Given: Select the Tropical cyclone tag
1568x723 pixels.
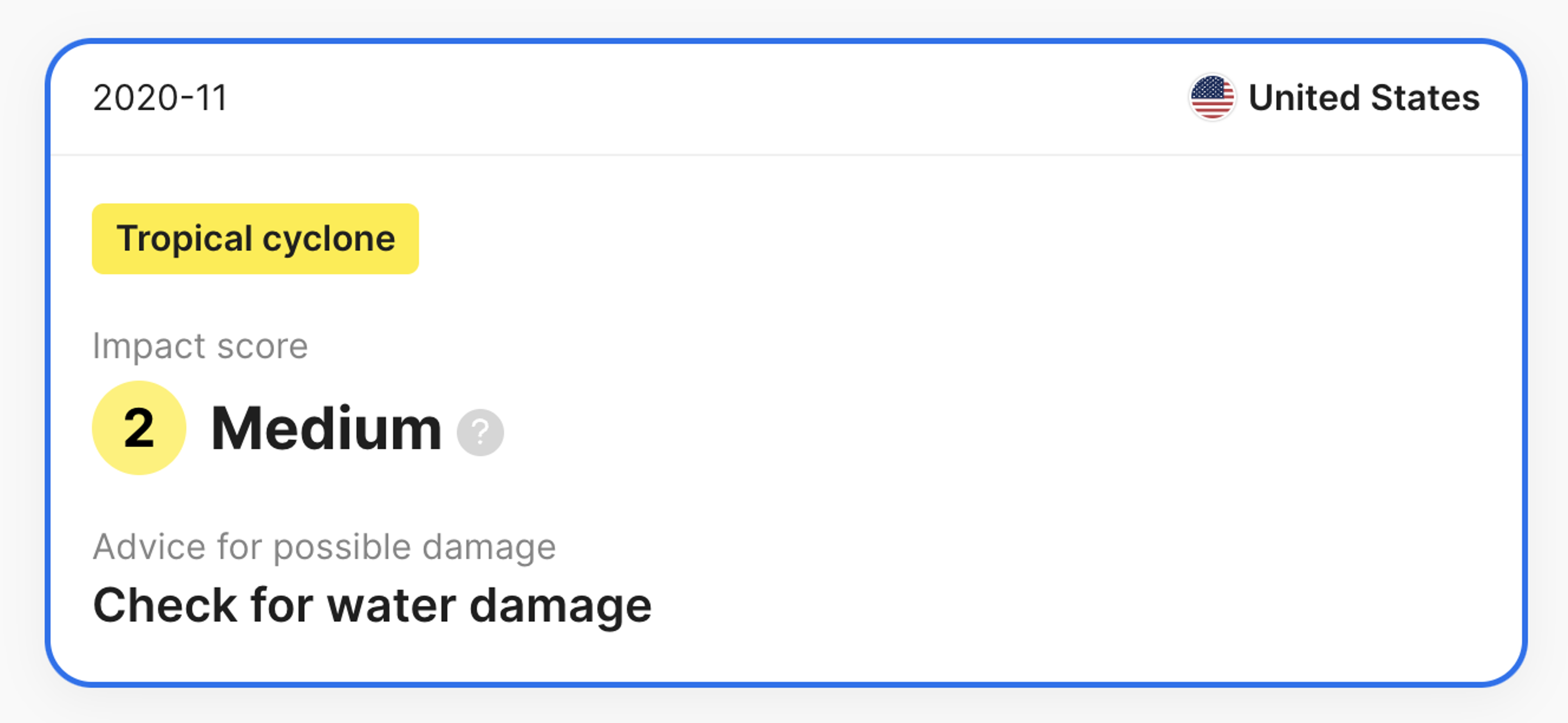Looking at the screenshot, I should (x=255, y=238).
